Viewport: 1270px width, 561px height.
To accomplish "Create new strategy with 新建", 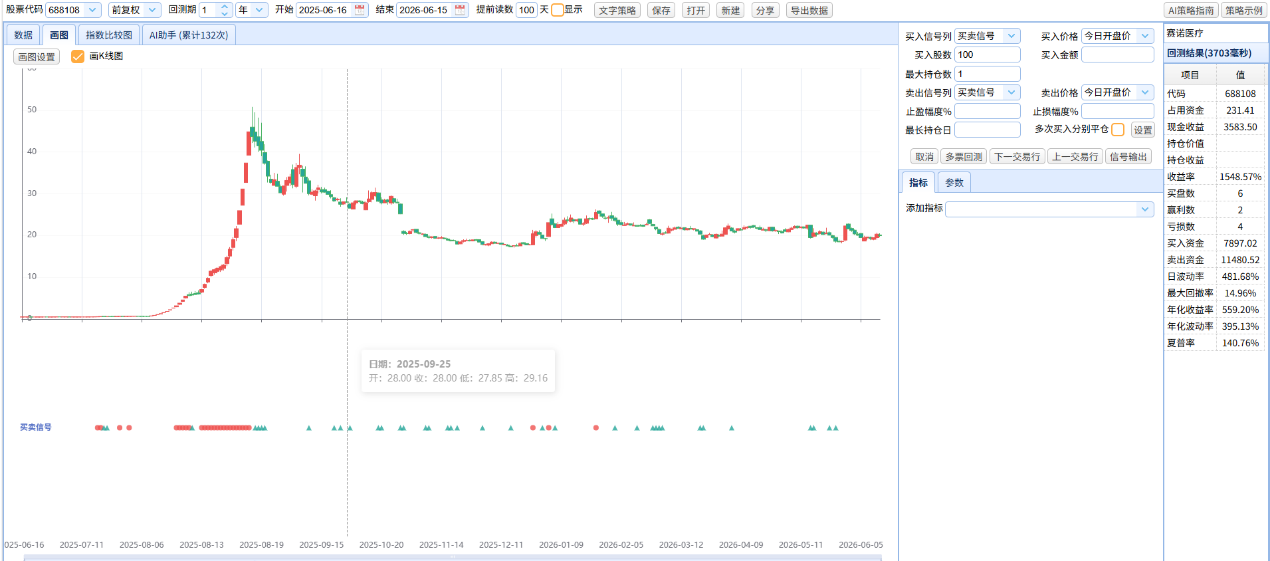I will point(730,10).
